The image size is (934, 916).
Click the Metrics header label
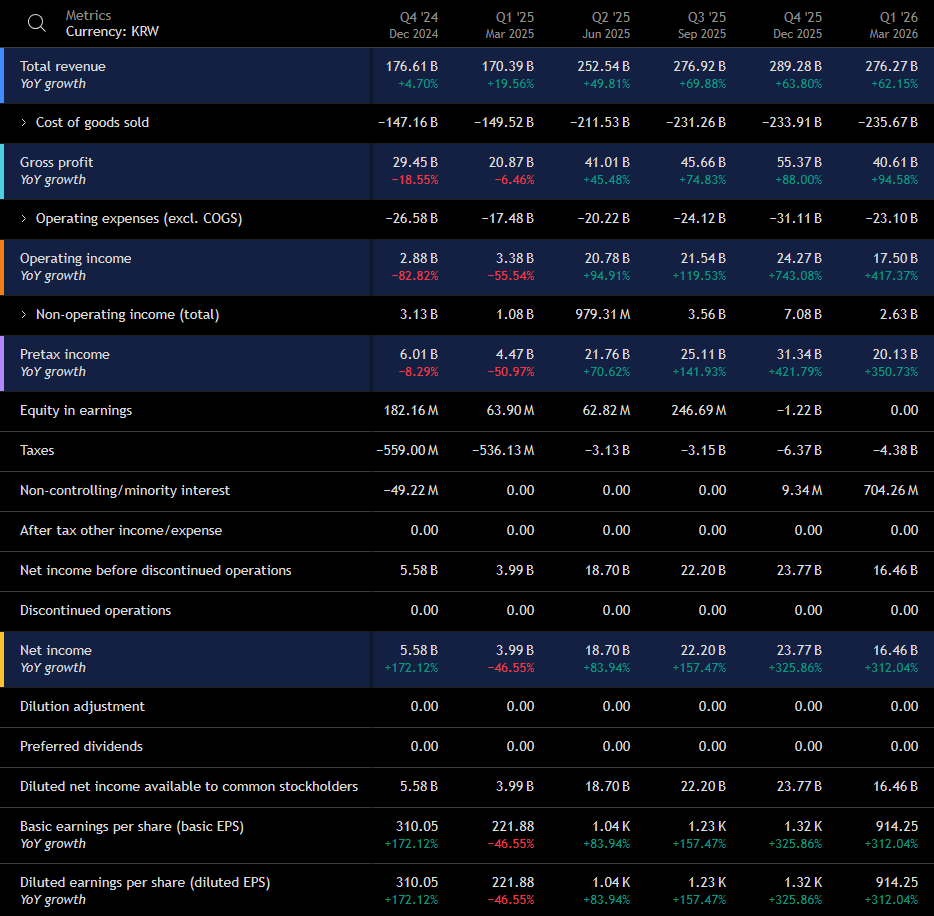point(88,15)
